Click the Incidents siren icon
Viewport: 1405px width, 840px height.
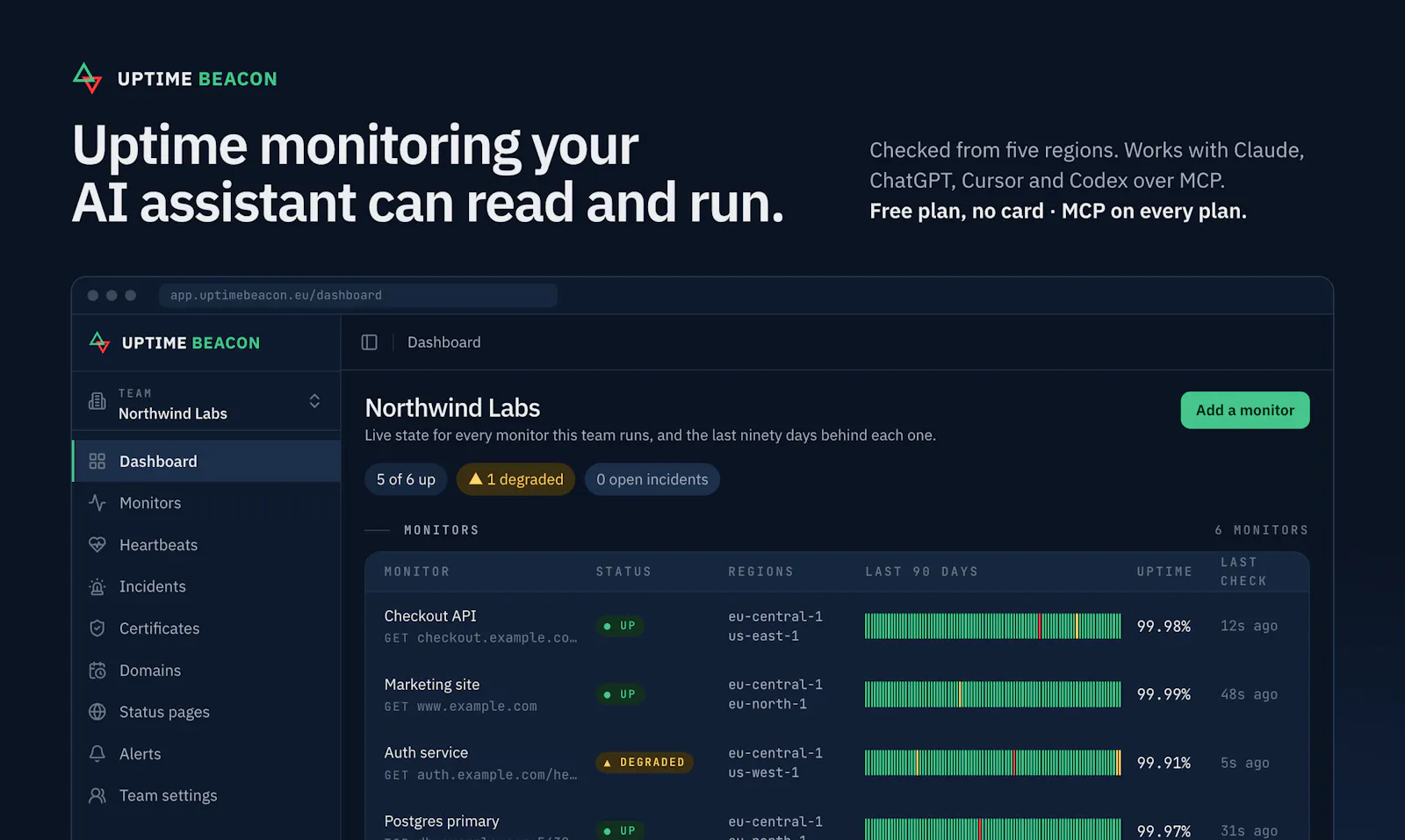tap(97, 586)
